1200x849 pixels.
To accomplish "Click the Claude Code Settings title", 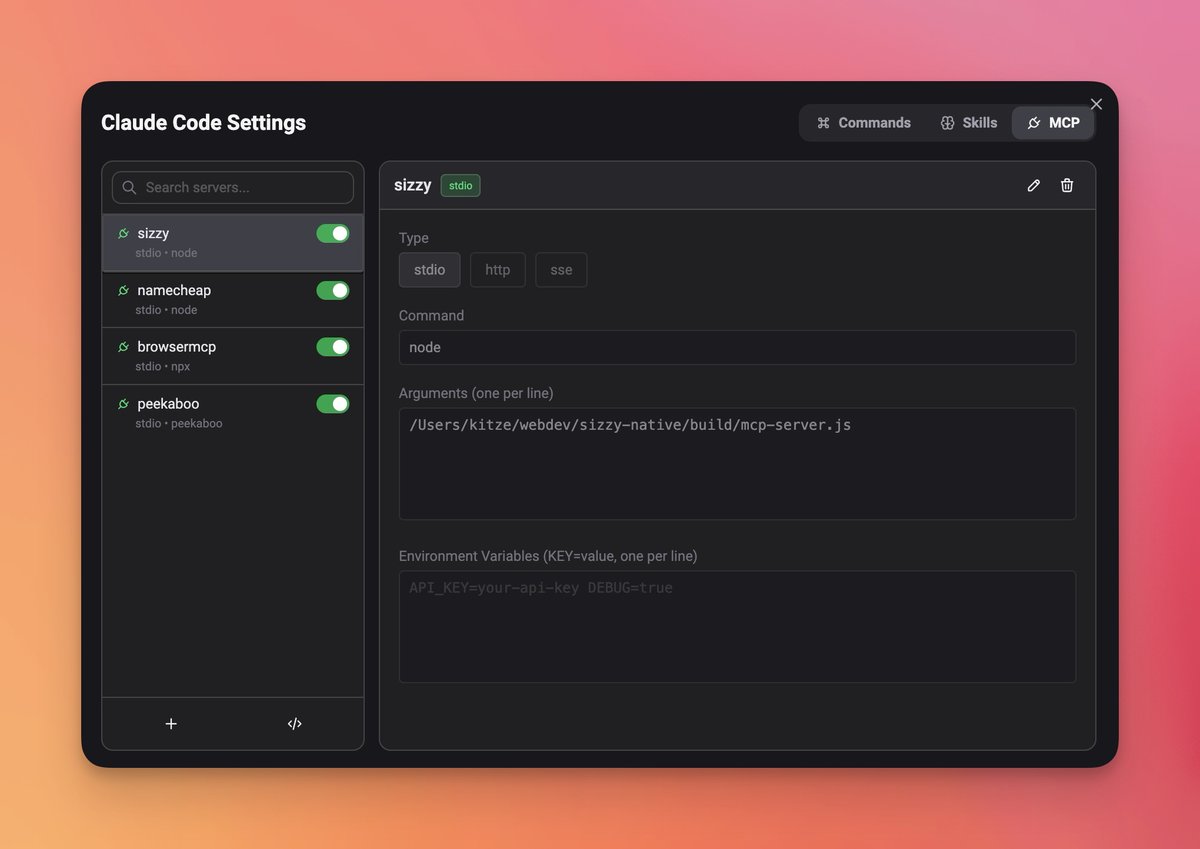I will coord(203,123).
